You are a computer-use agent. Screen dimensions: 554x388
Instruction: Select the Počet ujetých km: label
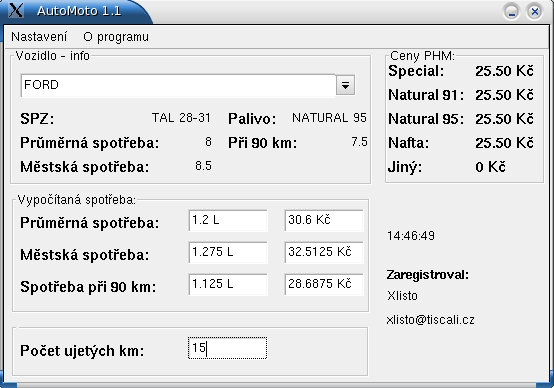click(82, 351)
